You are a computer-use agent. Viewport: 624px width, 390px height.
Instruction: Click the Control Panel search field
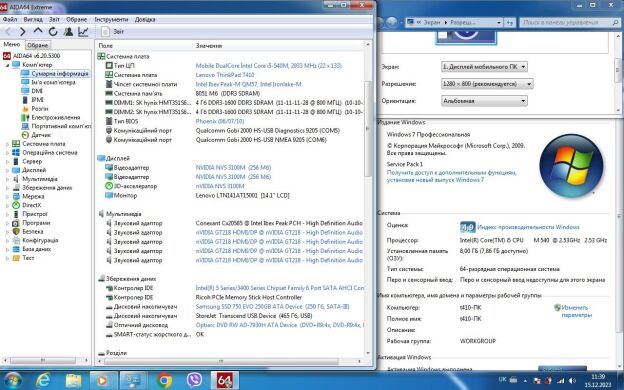point(569,22)
